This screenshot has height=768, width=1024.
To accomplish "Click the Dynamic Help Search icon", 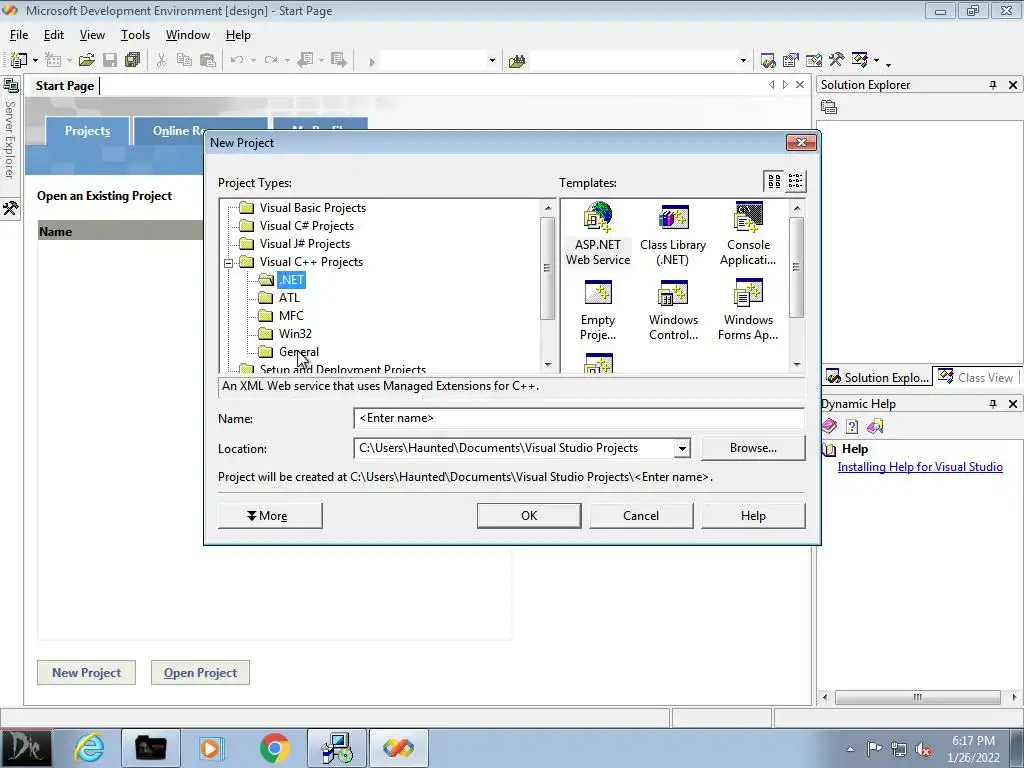I will [x=875, y=426].
